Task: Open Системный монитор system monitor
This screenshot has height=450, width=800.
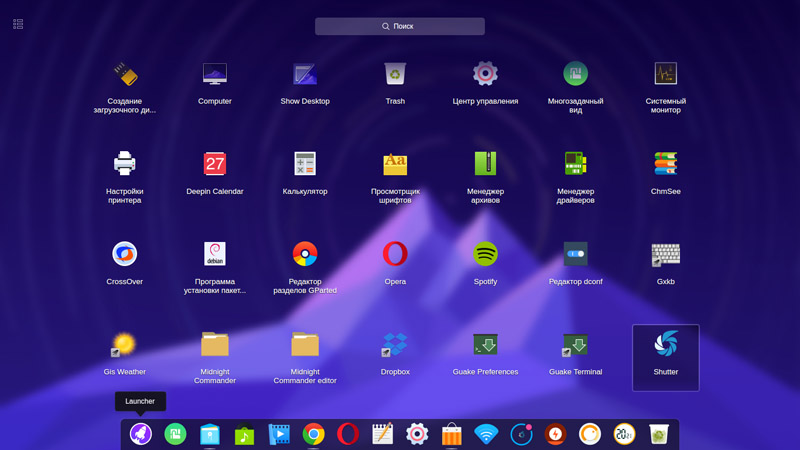Action: point(666,74)
